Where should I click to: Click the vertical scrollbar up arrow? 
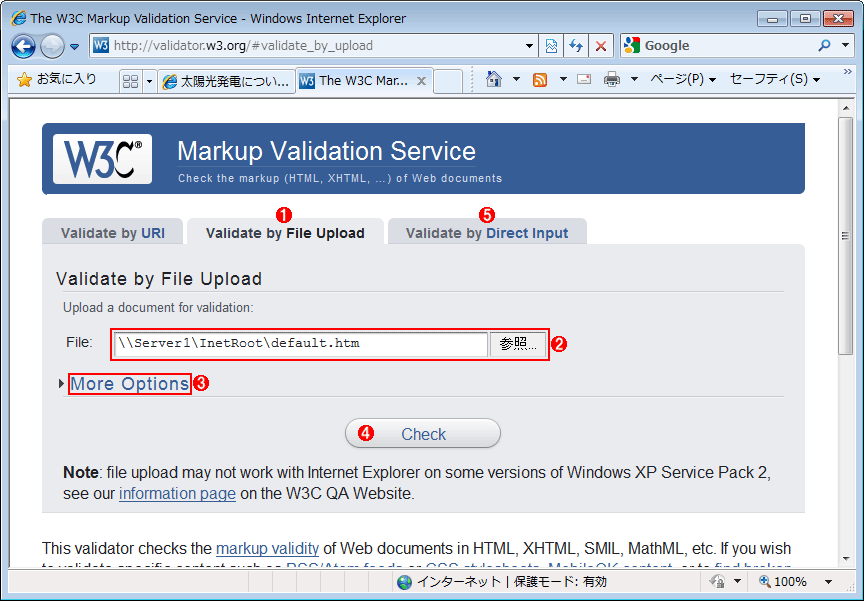[x=846, y=108]
